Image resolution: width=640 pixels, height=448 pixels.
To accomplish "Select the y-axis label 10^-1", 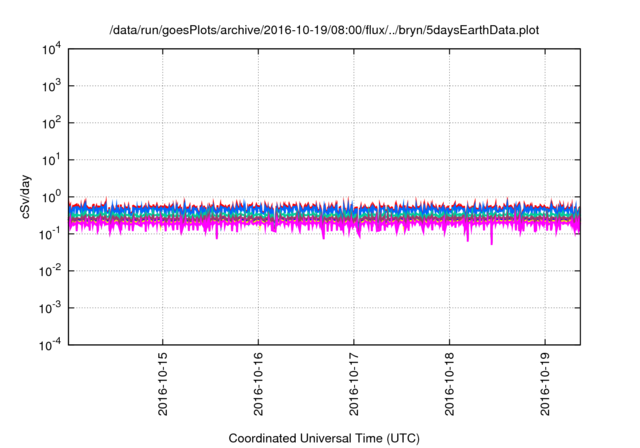I will (50, 234).
